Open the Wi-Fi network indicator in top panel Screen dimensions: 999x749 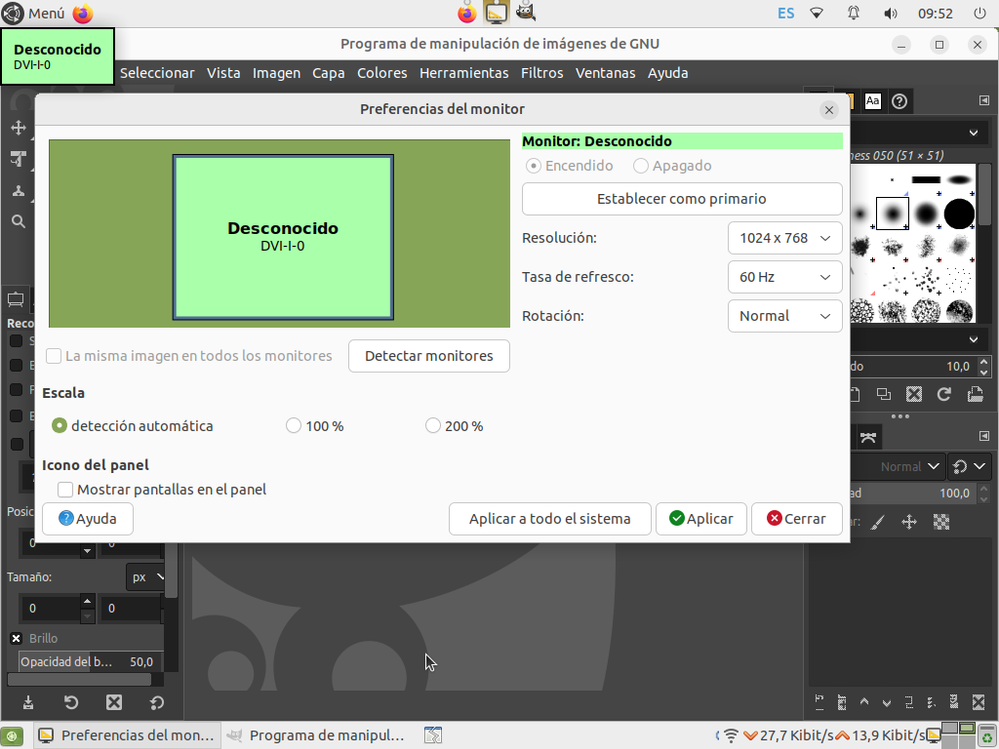(816, 13)
